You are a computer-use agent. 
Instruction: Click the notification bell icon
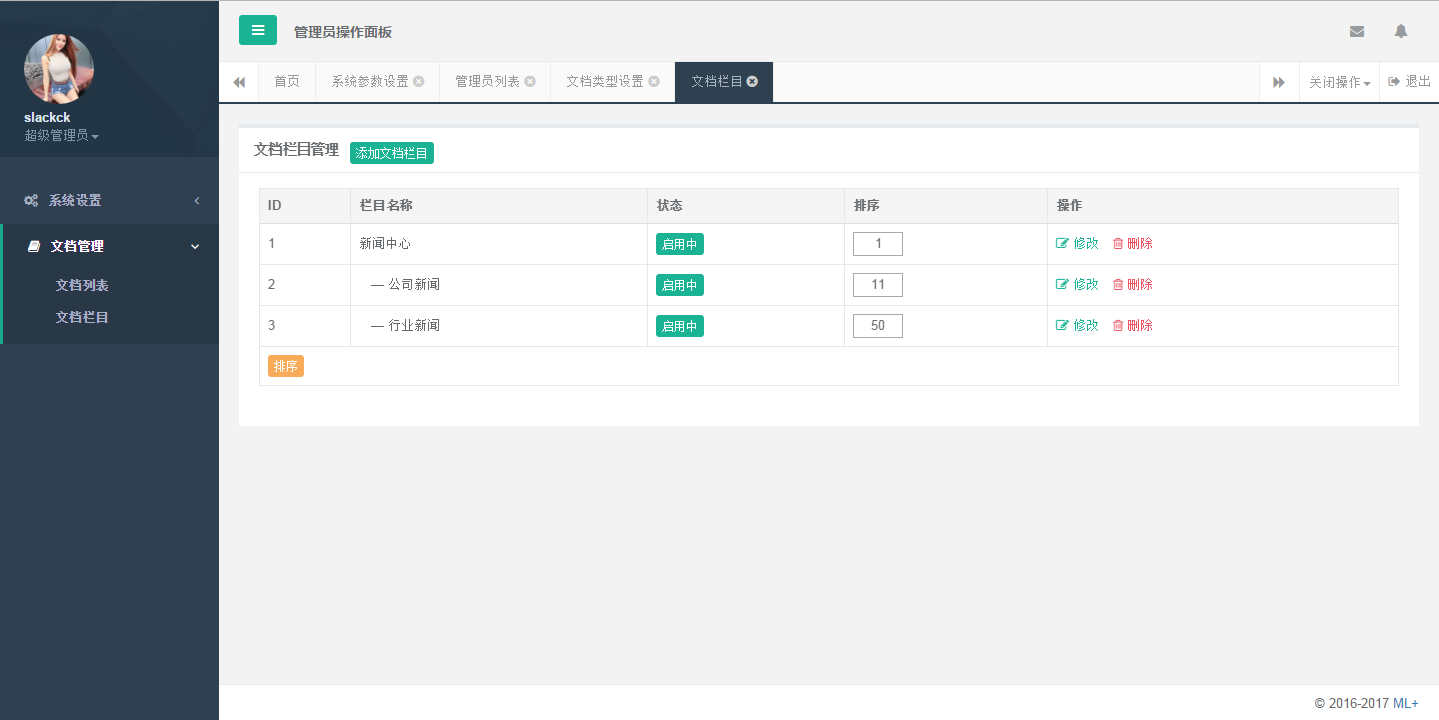coord(1400,31)
